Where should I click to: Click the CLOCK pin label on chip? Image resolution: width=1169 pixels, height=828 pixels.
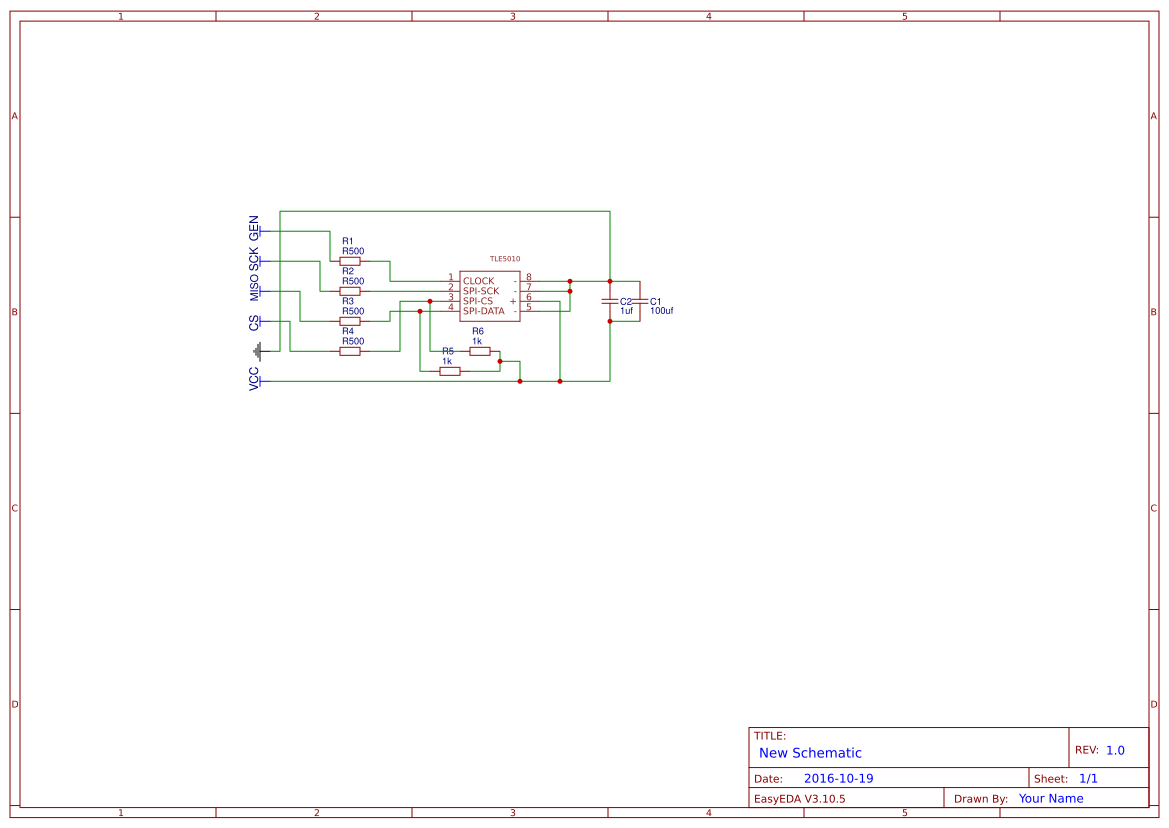tap(478, 281)
